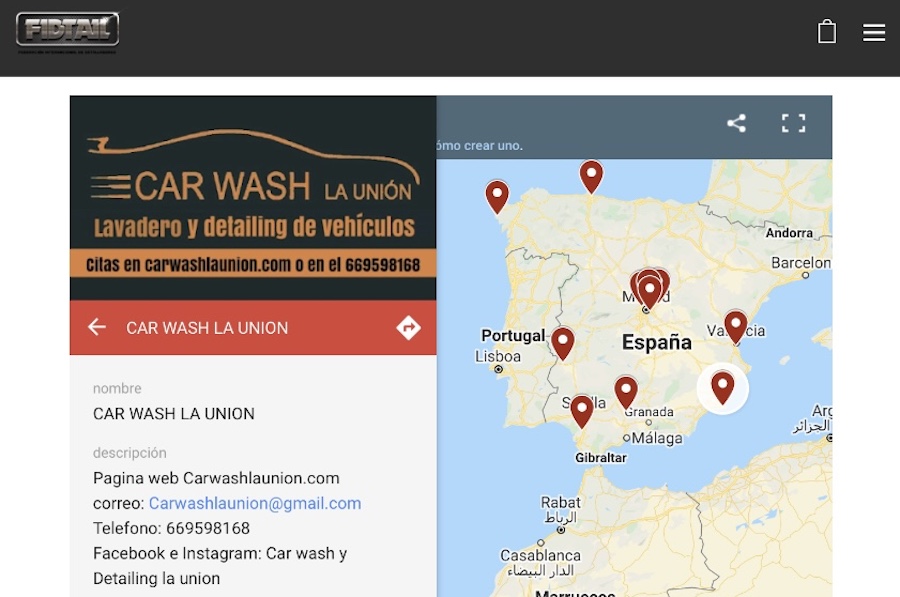Screen dimensions: 900x597
Task: Click the highlighted pin near Murcia
Action: [722, 385]
